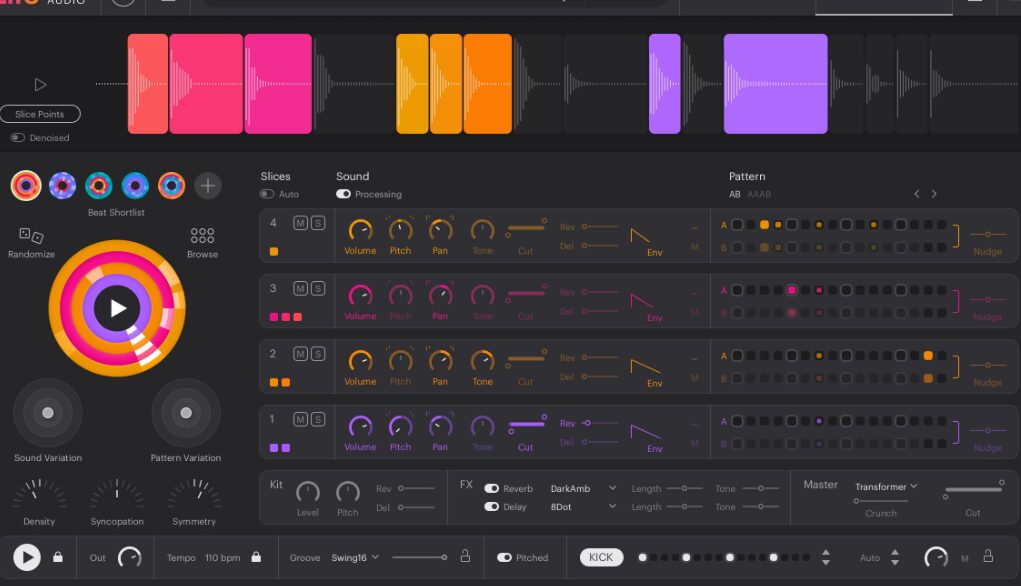Mute track 4 with the M button

pyautogui.click(x=300, y=223)
